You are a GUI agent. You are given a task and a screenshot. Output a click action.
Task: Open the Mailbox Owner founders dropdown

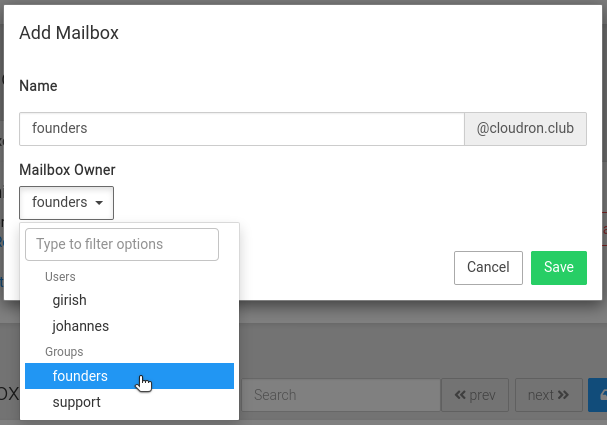66,203
